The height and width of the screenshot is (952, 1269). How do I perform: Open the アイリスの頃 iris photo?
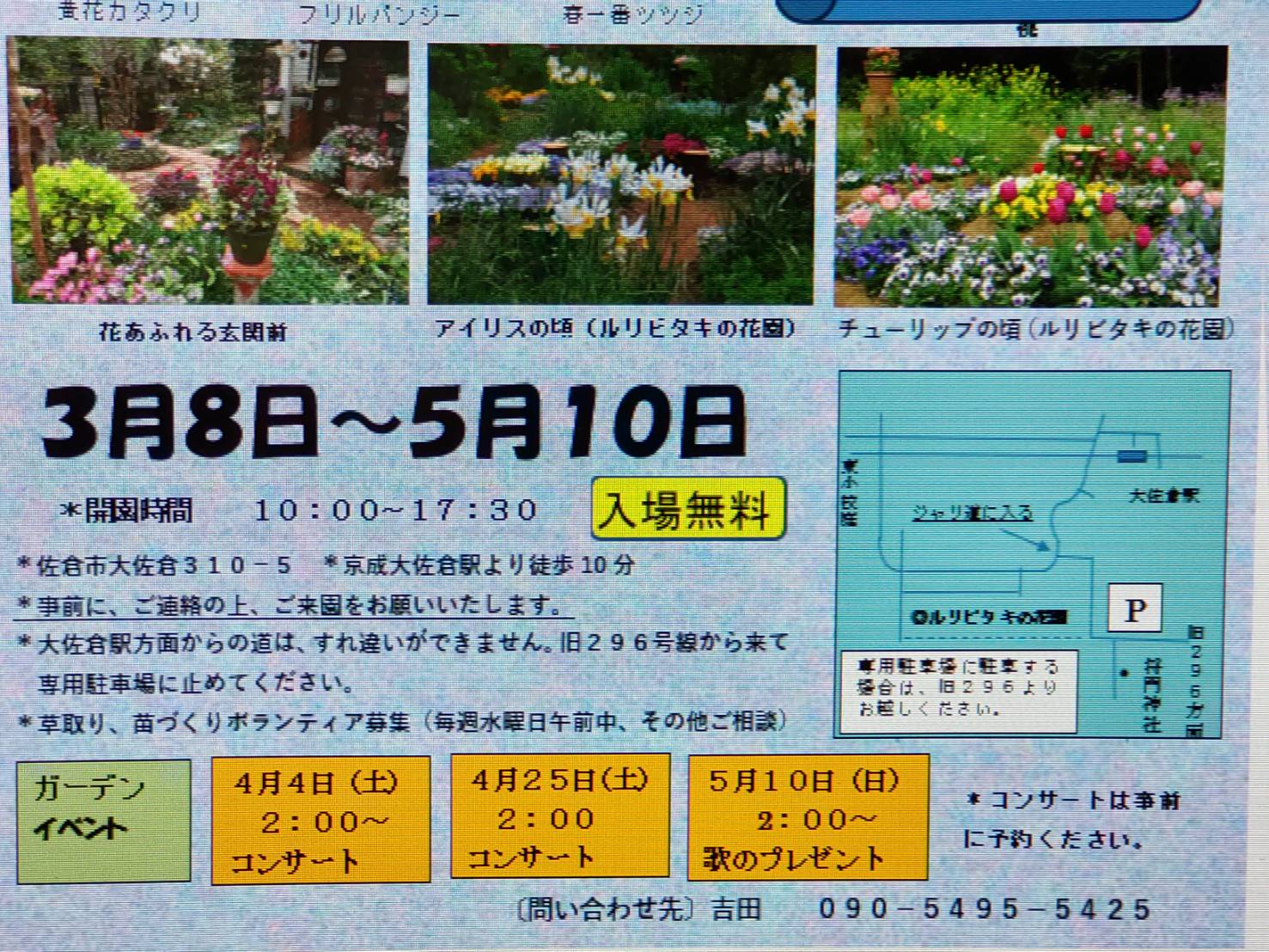[620, 174]
